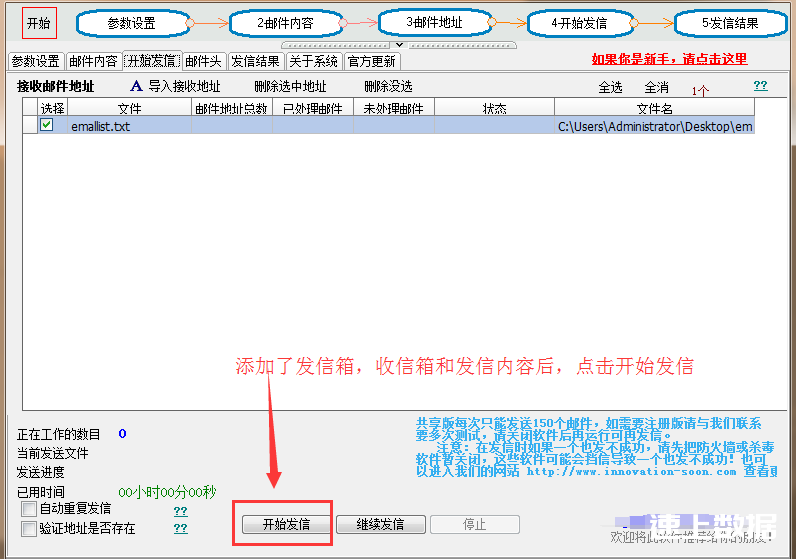Screen dimensions: 796x559
Task: Click the 已处理邮件 column header
Action: (x=313, y=108)
